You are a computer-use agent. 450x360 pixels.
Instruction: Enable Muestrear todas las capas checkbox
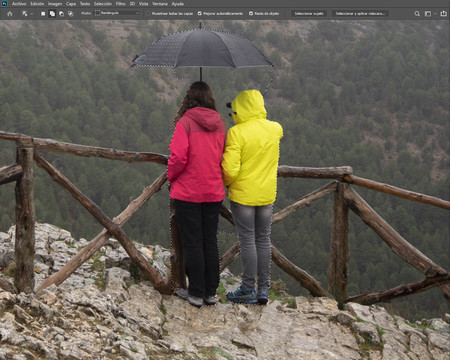[149, 14]
